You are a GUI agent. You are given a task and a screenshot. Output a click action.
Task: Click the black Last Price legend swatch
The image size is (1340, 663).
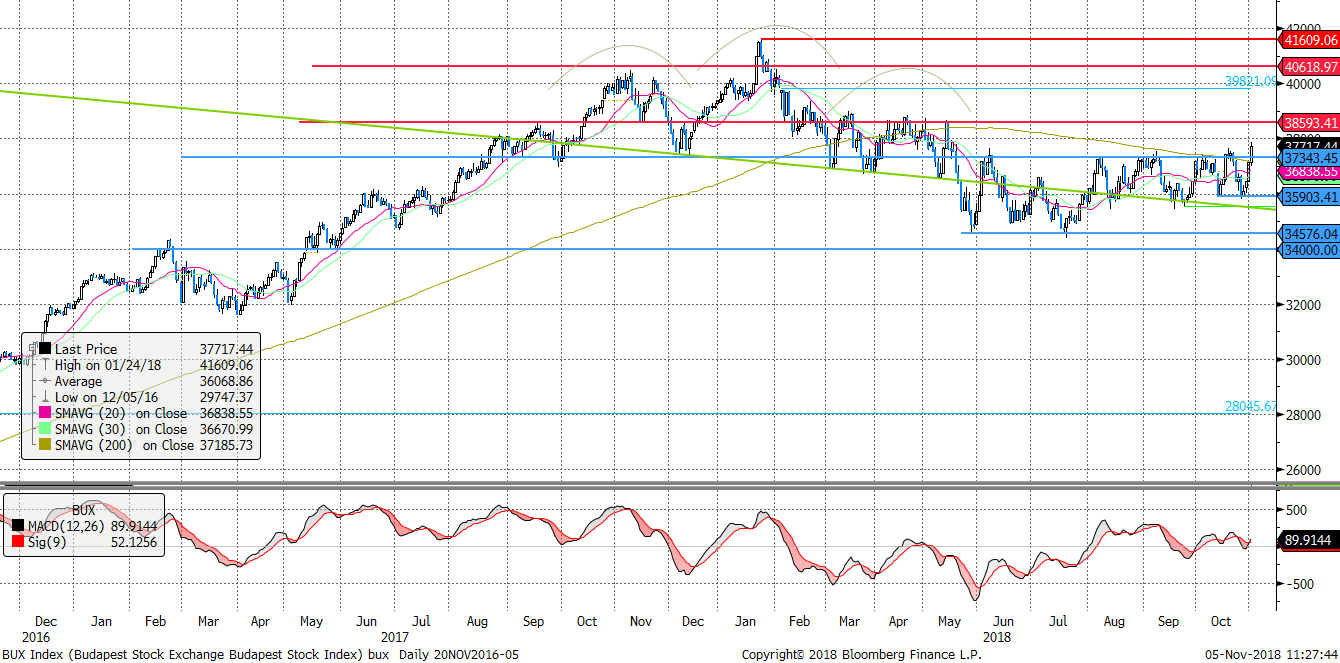pyautogui.click(x=45, y=349)
